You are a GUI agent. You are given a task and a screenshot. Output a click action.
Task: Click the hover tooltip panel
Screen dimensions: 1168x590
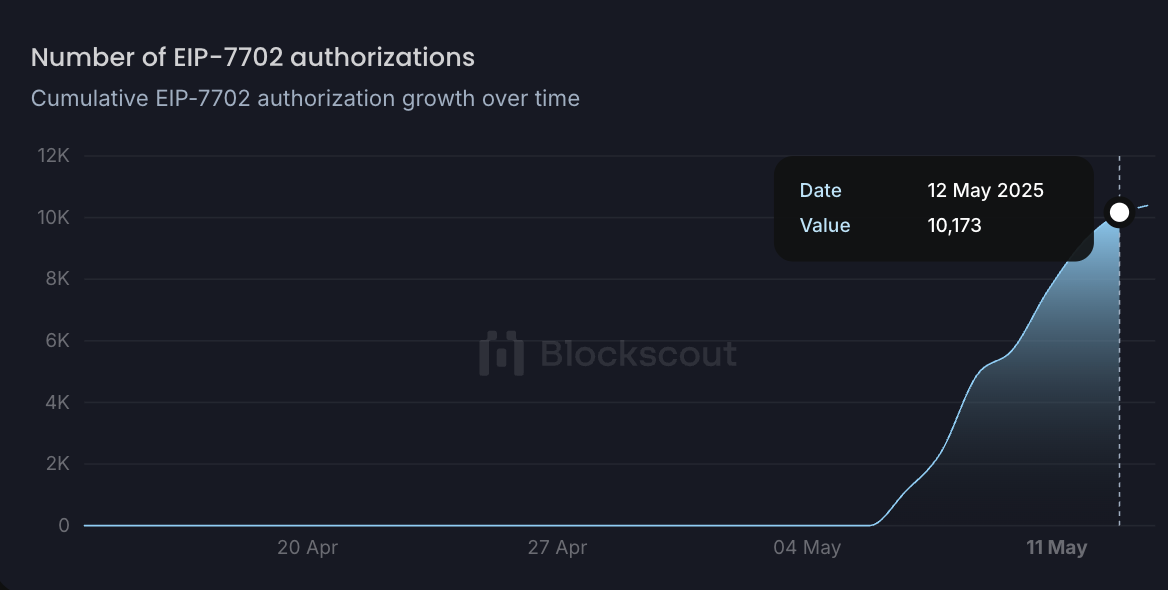click(x=933, y=207)
